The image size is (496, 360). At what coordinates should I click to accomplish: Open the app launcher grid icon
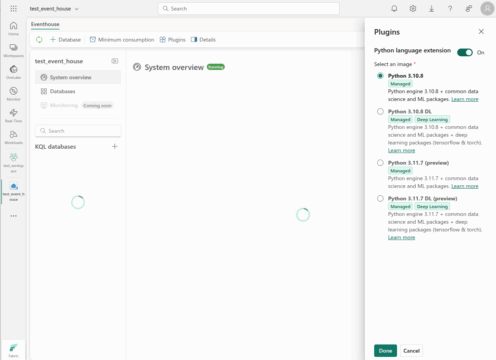(x=13, y=9)
